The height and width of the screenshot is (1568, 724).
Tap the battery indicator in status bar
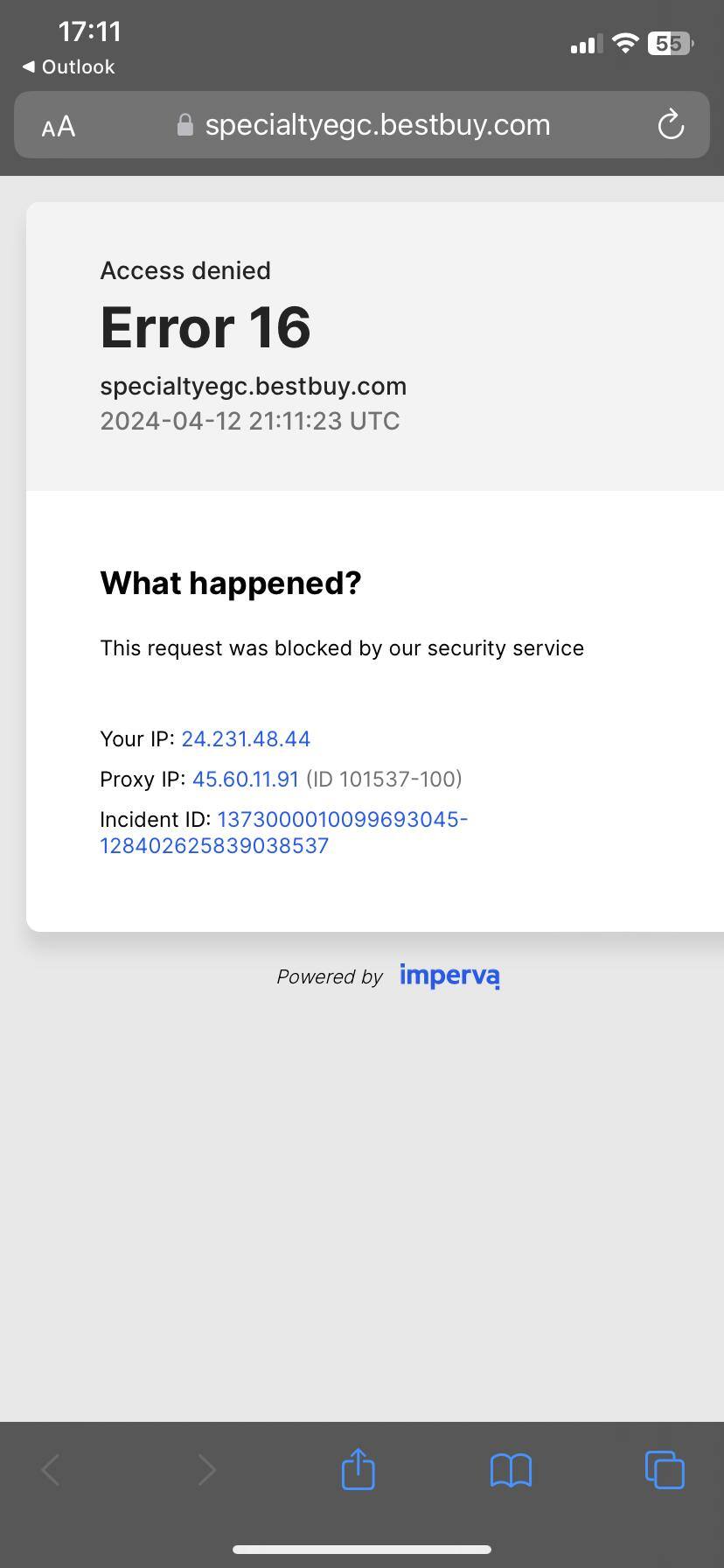tap(670, 44)
